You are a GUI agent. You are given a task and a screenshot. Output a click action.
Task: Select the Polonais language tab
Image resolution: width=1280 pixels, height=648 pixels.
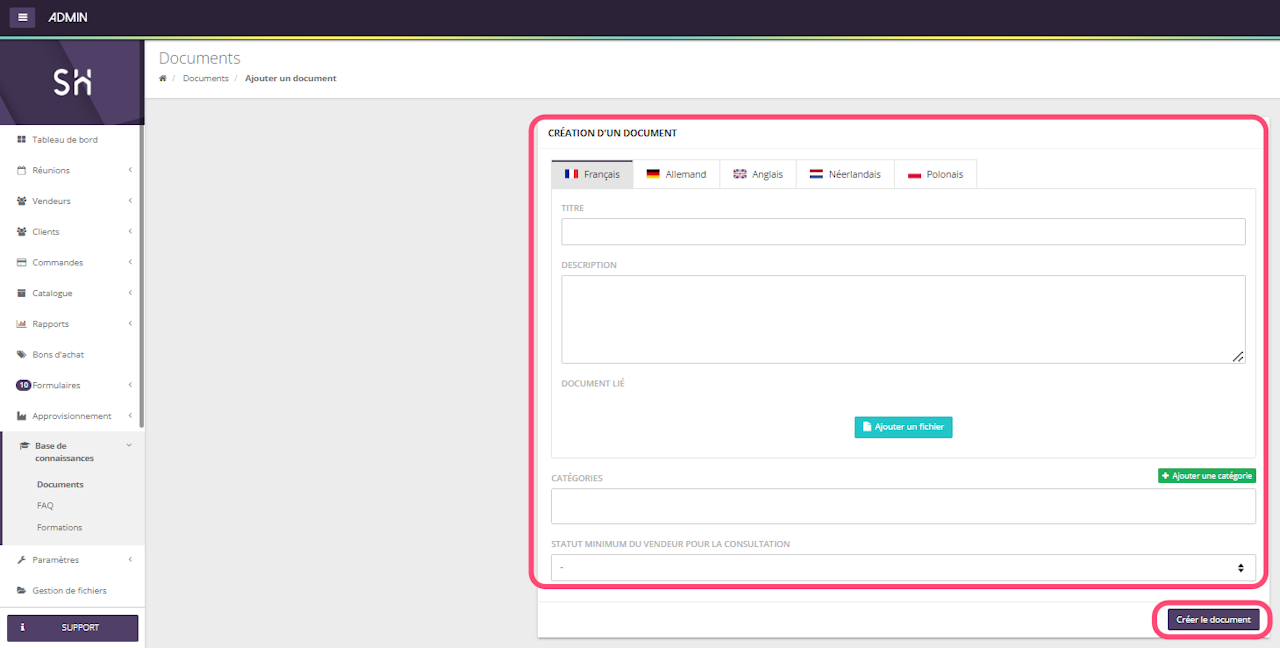click(x=935, y=174)
